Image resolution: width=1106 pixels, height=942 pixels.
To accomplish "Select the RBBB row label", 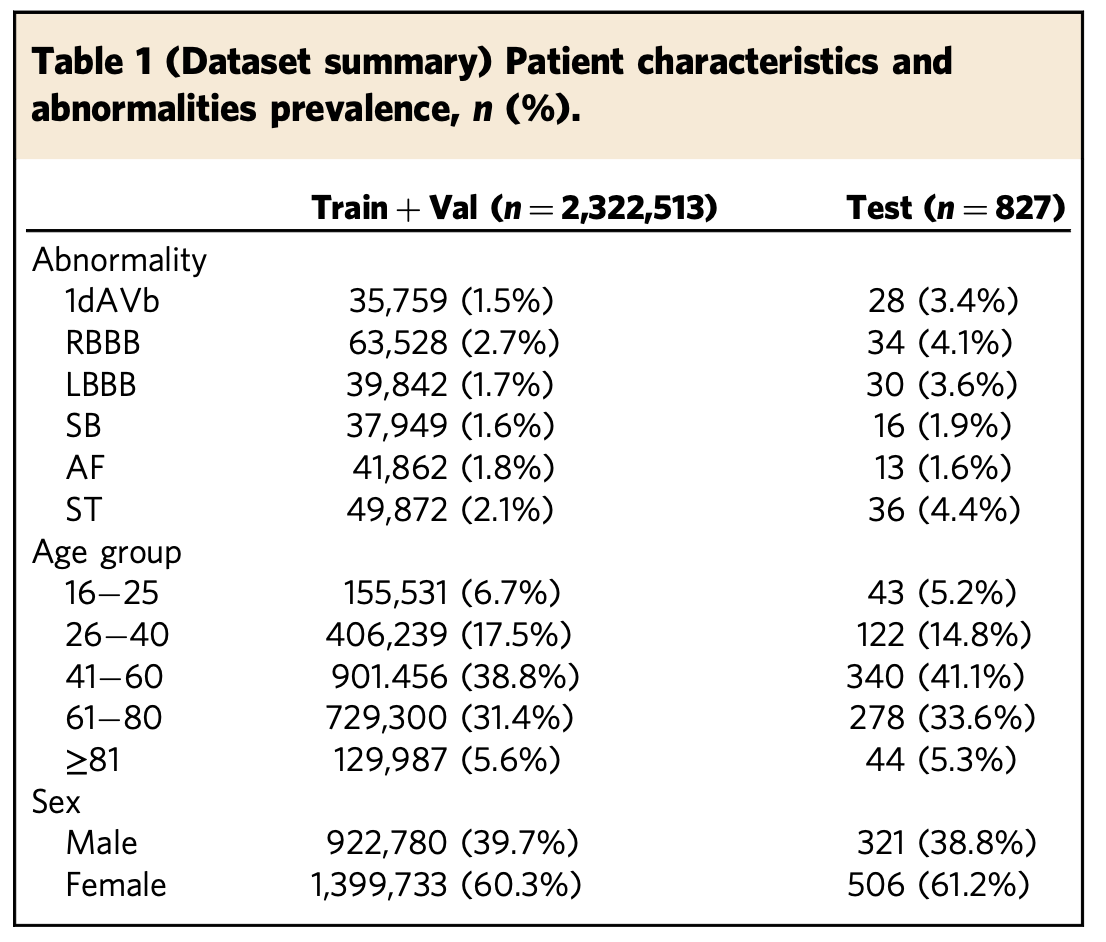I will (103, 344).
